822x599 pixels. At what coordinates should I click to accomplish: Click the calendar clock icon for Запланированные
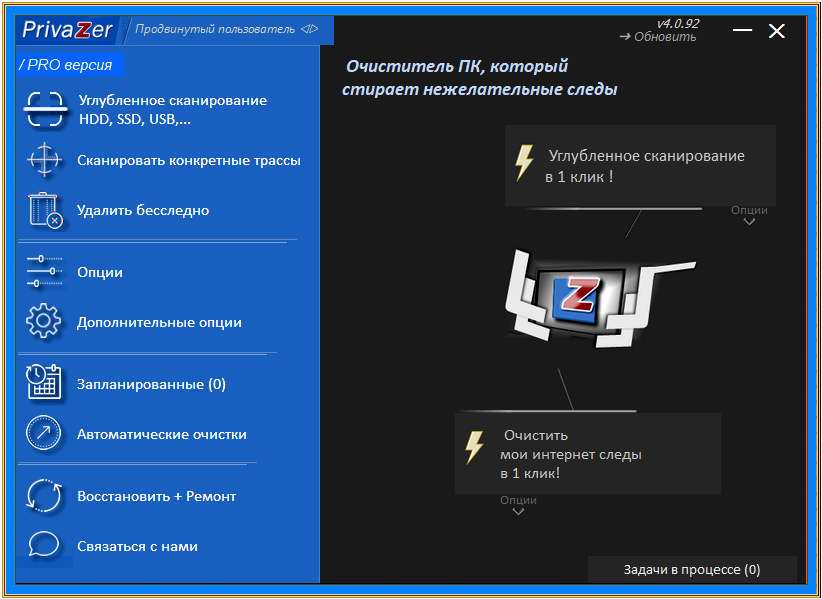[x=44, y=383]
